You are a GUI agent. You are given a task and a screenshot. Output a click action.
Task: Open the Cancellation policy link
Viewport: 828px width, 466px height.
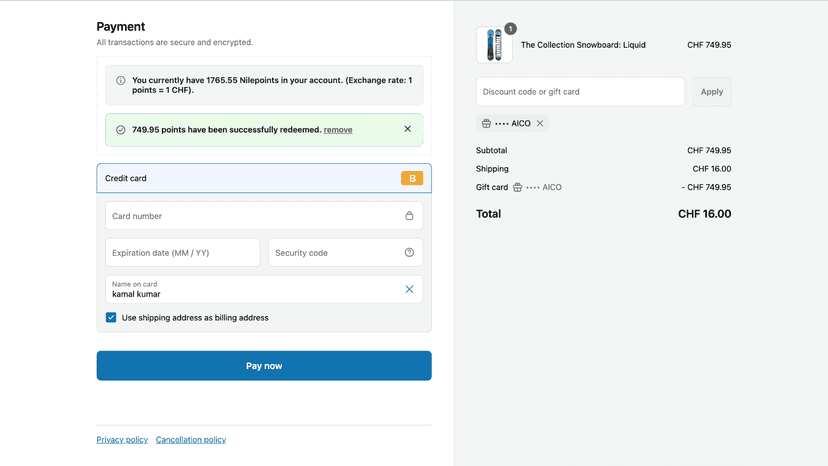pos(191,440)
